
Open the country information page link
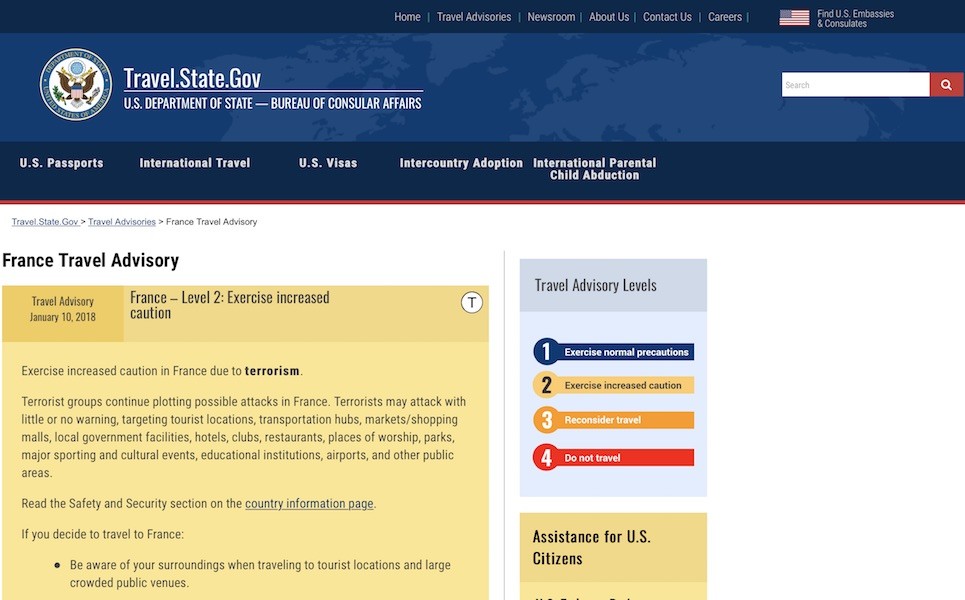coord(309,503)
